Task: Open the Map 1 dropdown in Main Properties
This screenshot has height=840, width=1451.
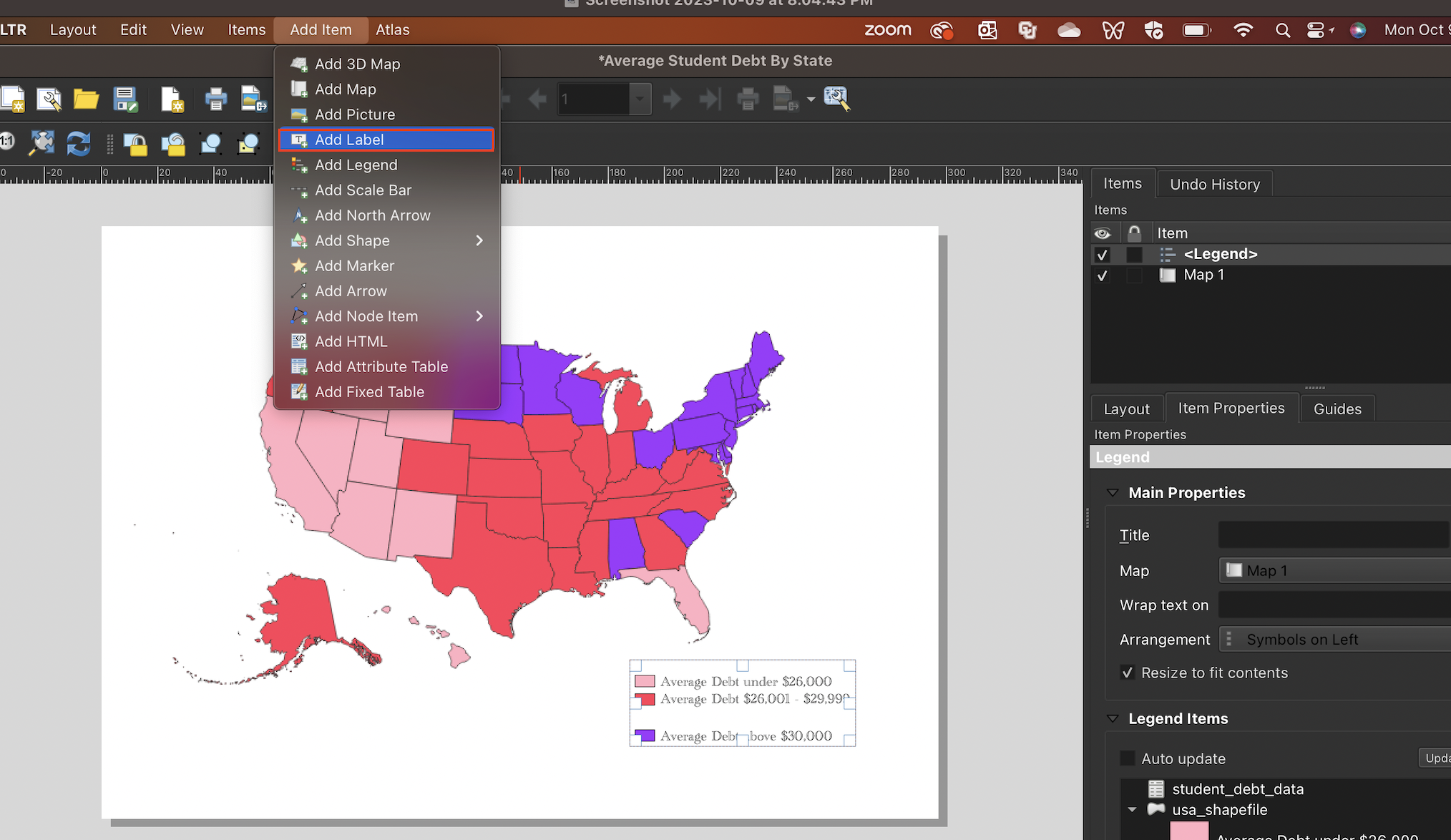Action: click(1334, 571)
